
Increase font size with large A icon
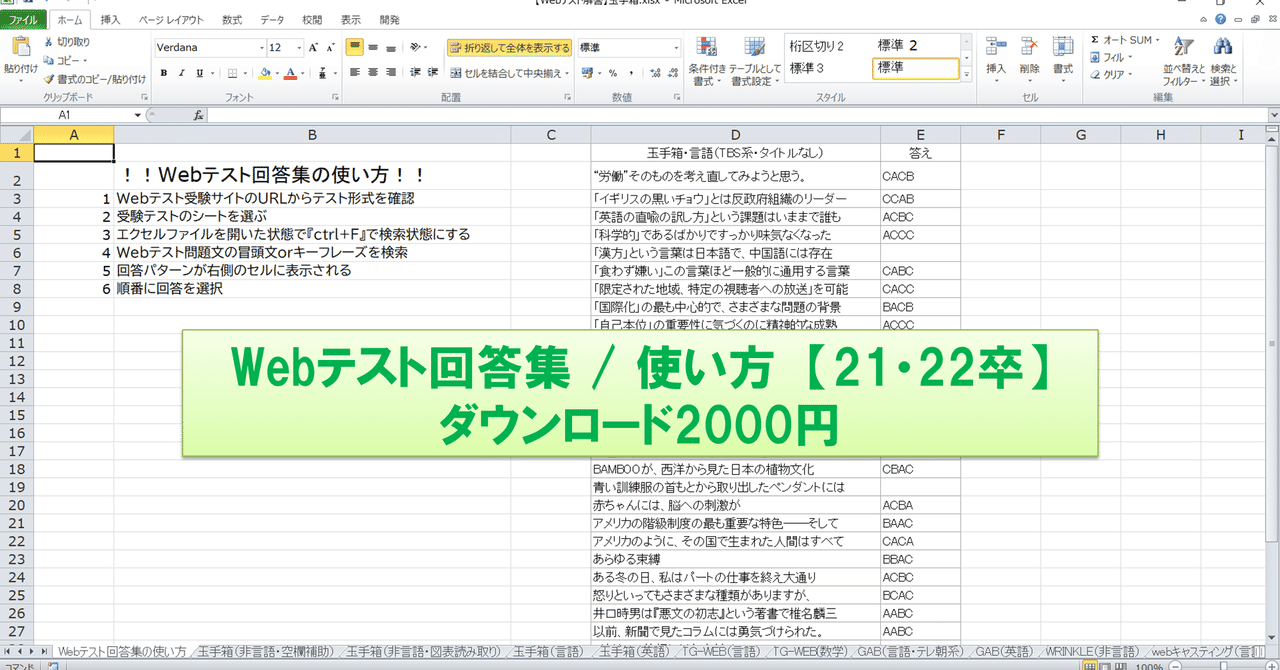pyautogui.click(x=315, y=47)
